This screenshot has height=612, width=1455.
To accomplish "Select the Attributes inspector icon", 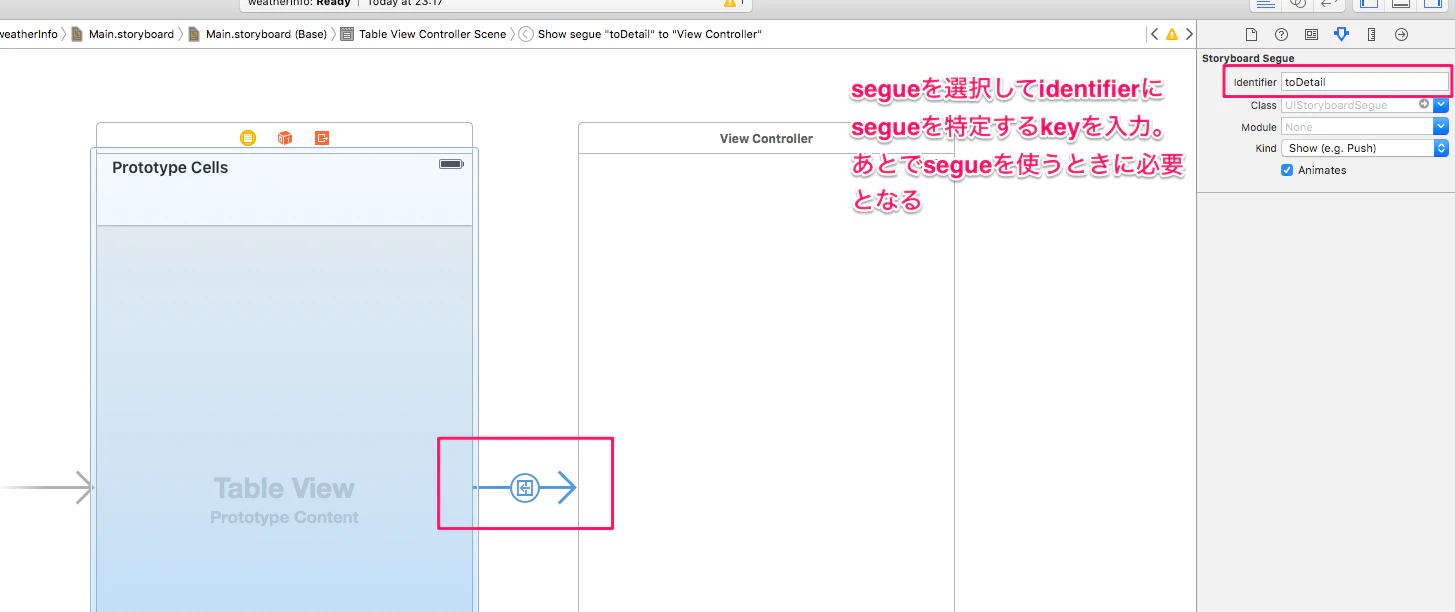I will pos(1341,34).
